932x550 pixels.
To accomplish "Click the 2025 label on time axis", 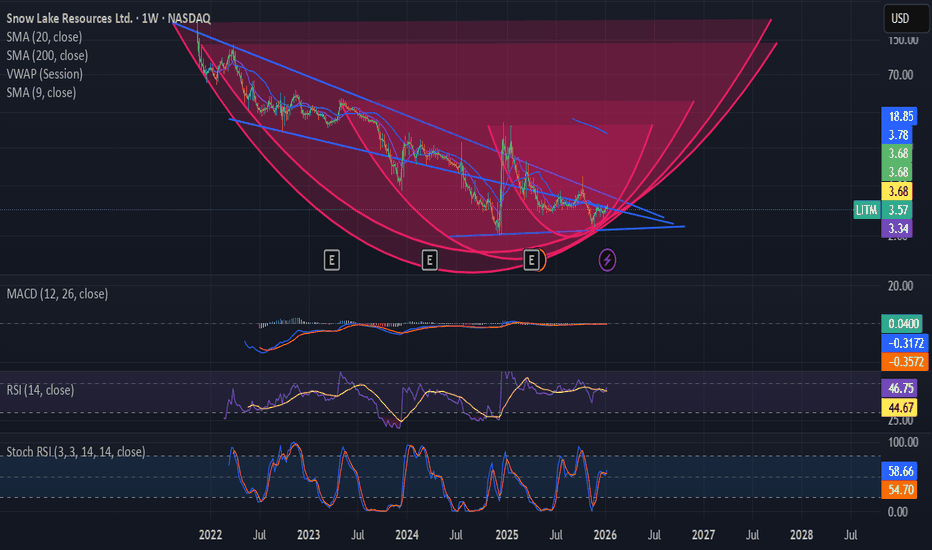I will [x=506, y=535].
